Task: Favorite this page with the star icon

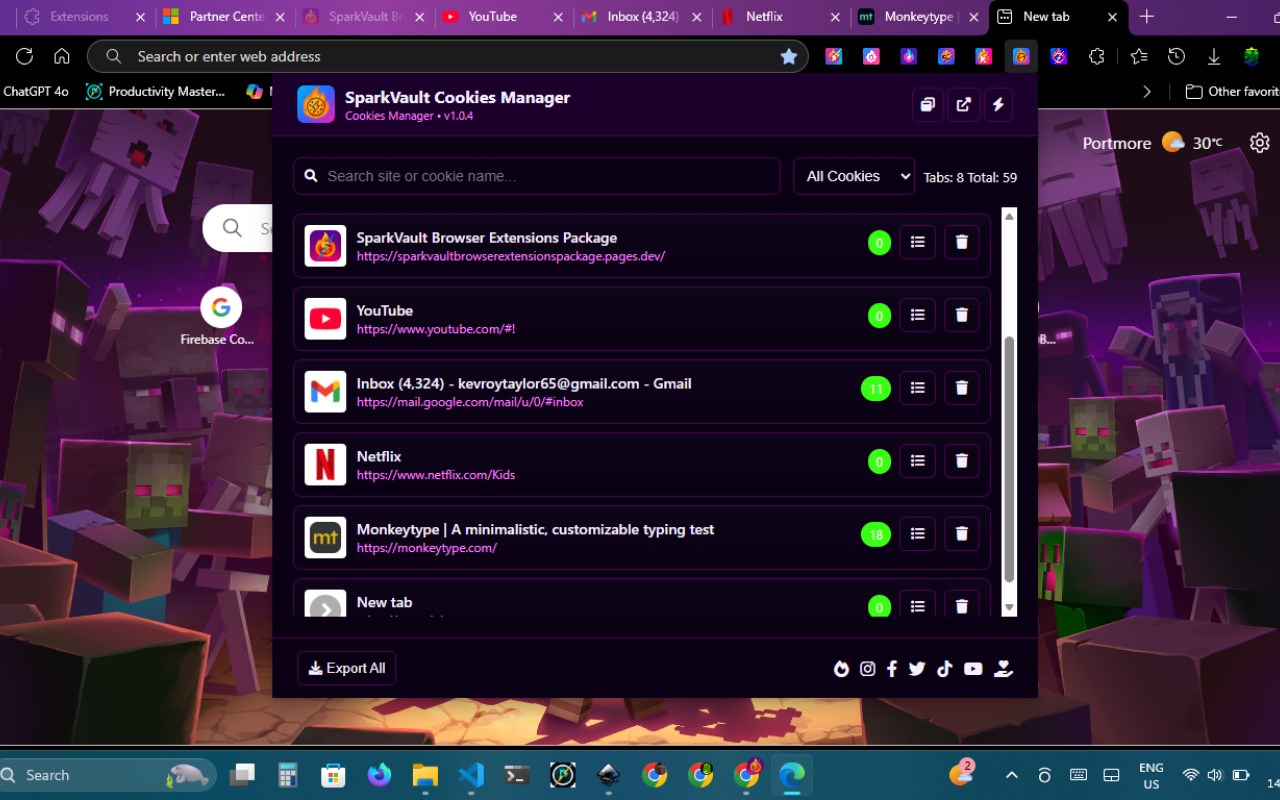Action: [789, 57]
